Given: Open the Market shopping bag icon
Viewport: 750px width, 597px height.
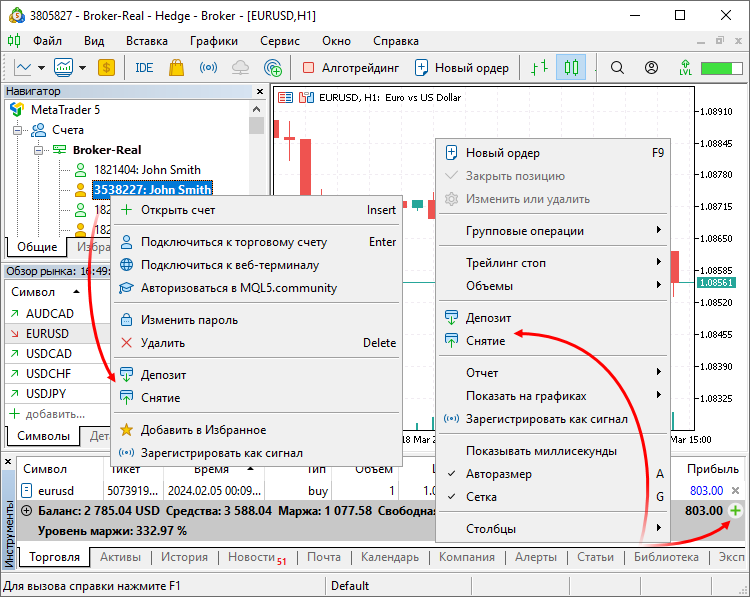Looking at the screenshot, I should point(176,67).
